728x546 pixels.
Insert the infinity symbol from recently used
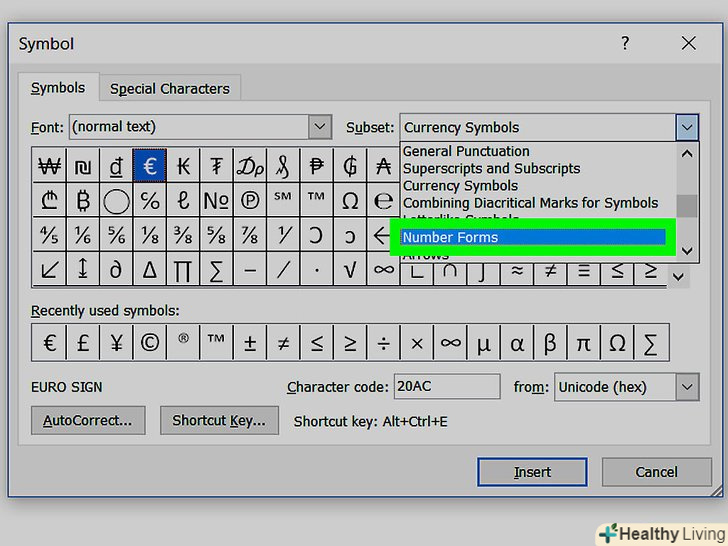coord(451,343)
